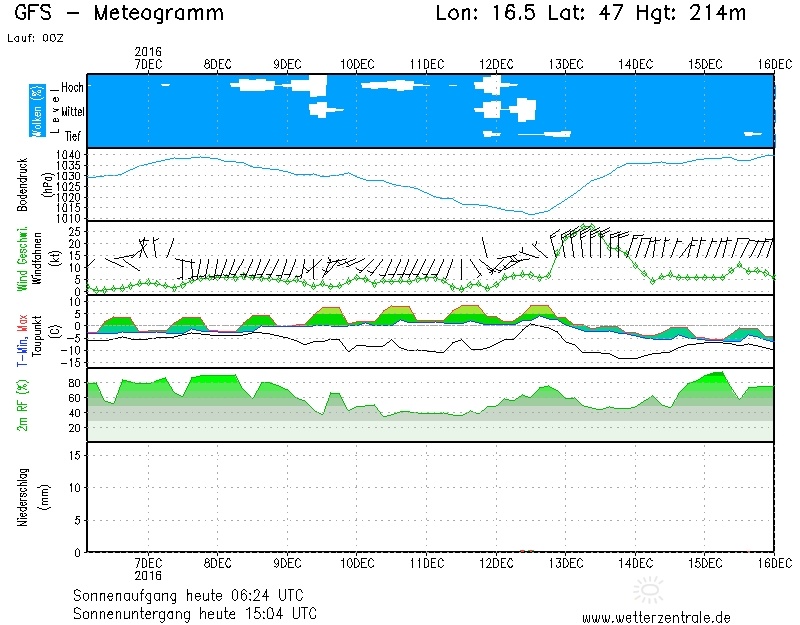This screenshot has height=625, width=800.
Task: Select the 'Bodendruck' axis label
Action: [x=22, y=184]
